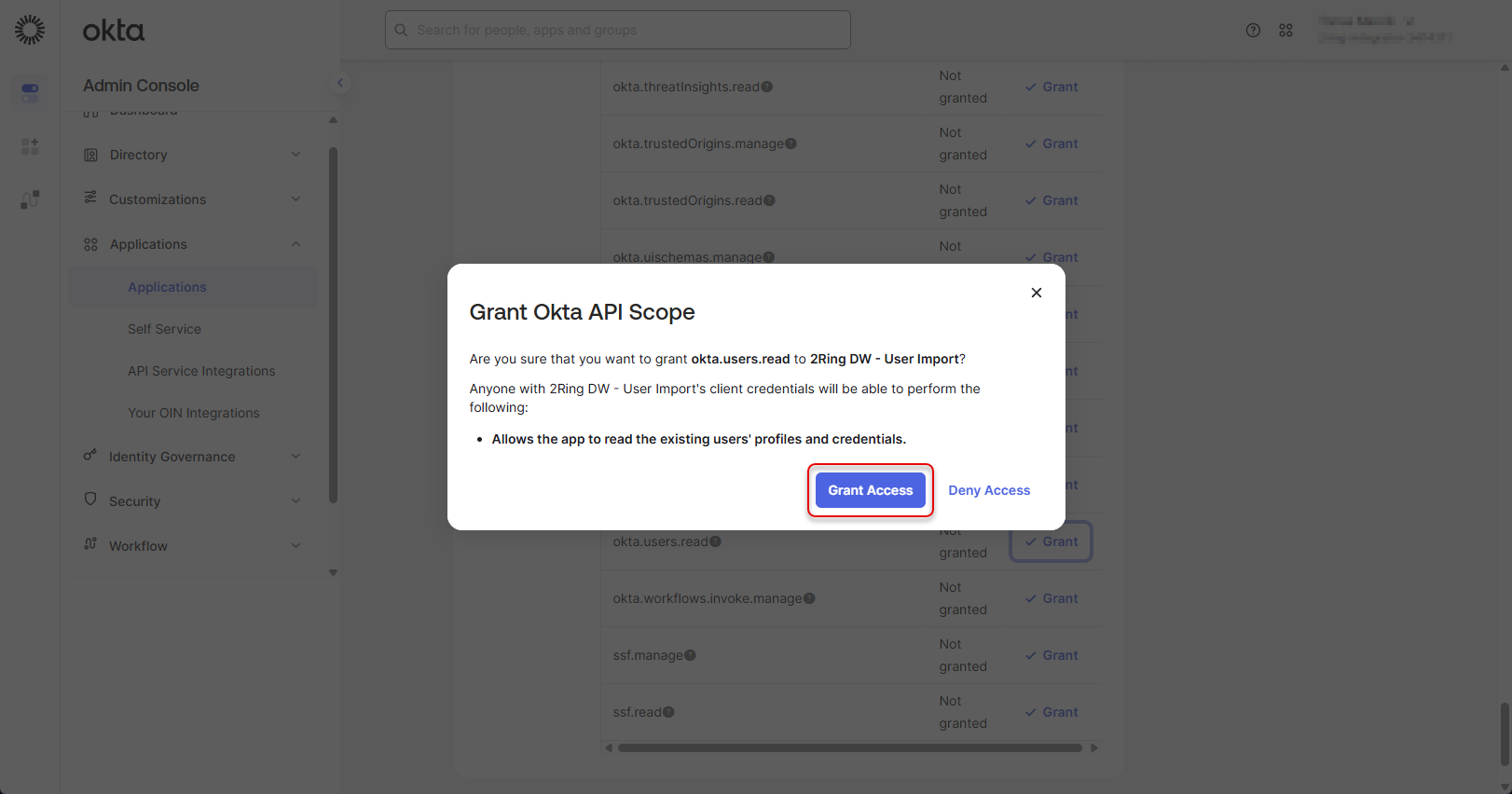The image size is (1512, 794).
Task: Open API Service Integrations page
Action: click(x=201, y=370)
